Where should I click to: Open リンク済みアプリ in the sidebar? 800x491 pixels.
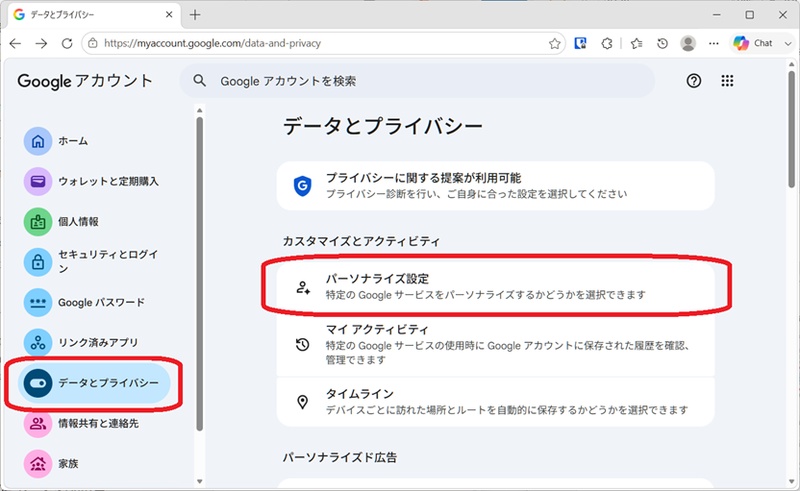point(94,342)
